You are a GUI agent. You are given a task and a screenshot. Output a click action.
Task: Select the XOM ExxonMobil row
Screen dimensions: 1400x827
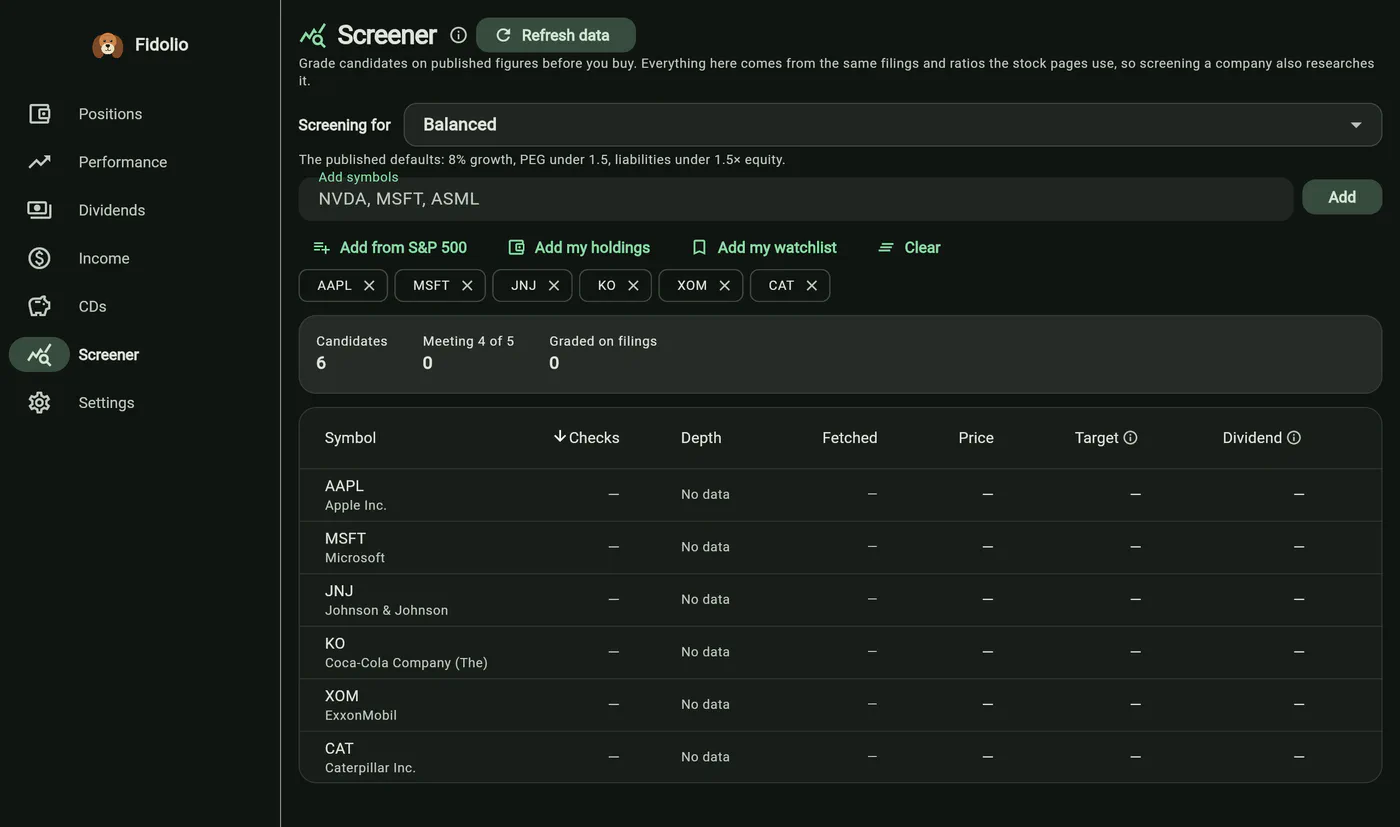click(840, 705)
